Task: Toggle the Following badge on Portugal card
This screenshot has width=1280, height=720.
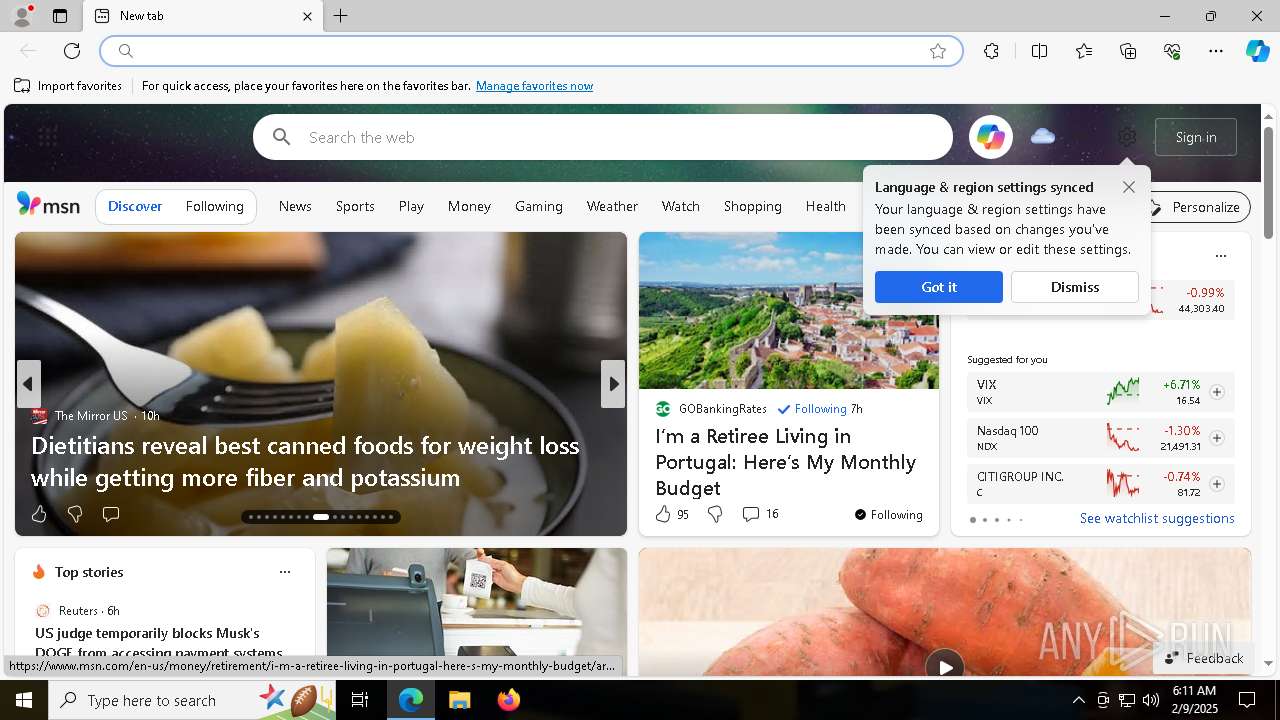Action: coord(888,515)
